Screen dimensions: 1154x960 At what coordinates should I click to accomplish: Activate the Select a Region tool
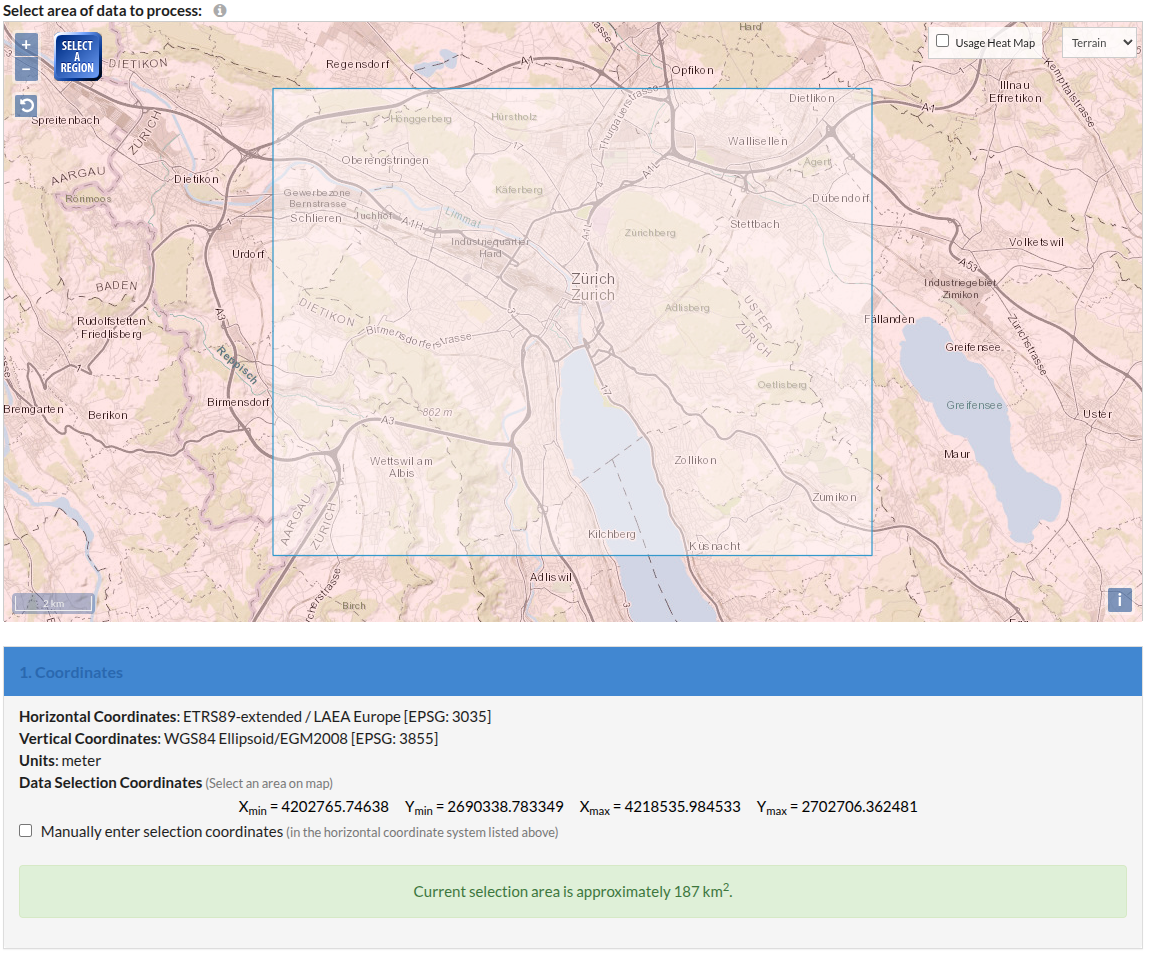point(77,57)
